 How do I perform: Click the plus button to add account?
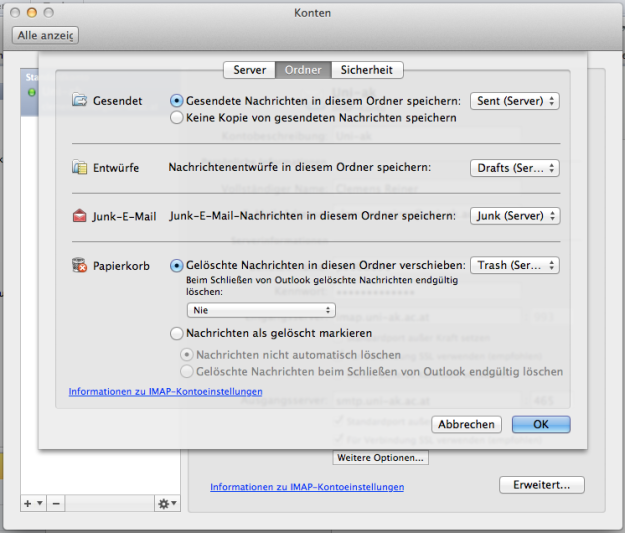(27, 503)
